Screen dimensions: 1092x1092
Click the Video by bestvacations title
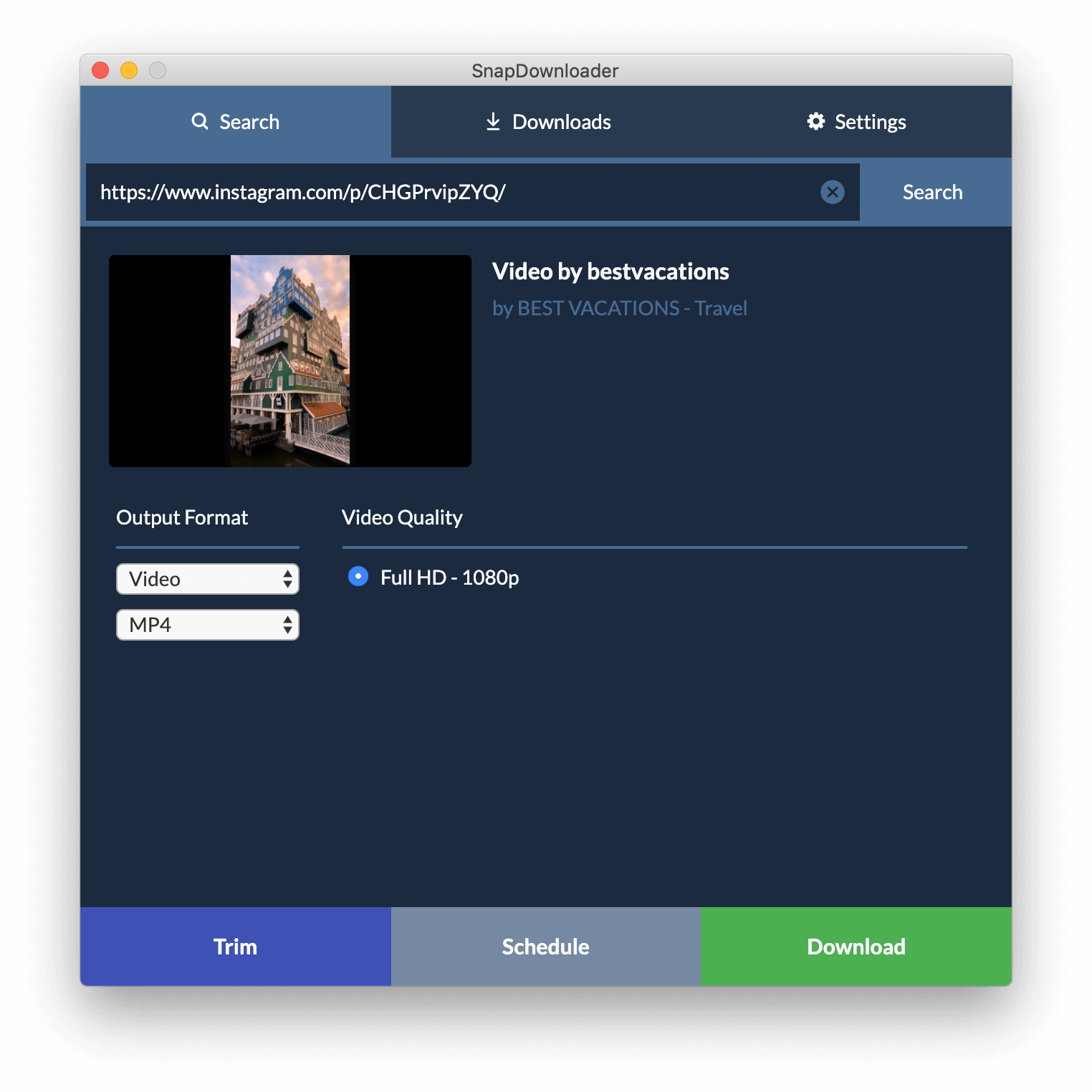click(610, 272)
